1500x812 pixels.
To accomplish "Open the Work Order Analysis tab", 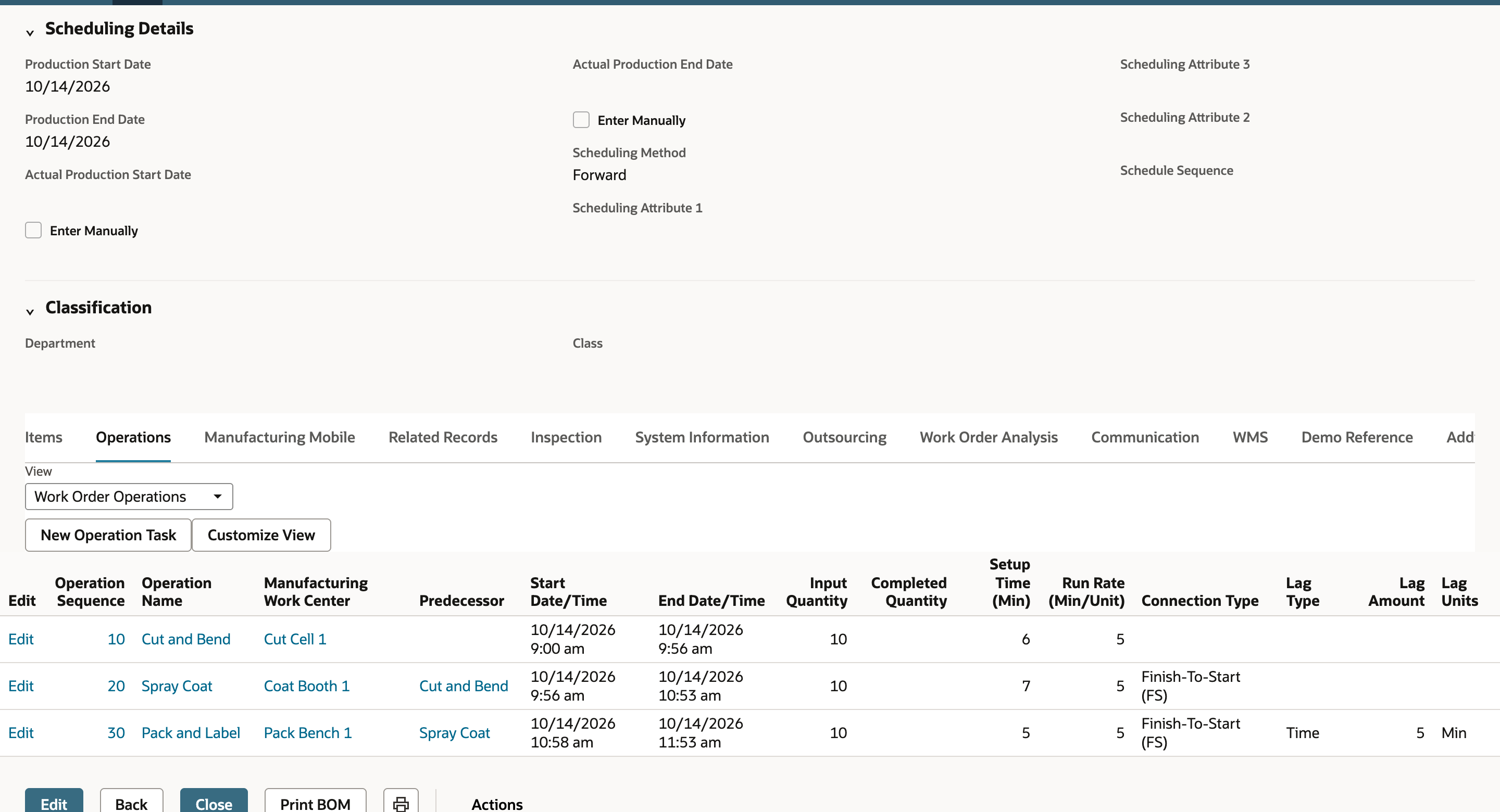I will pyautogui.click(x=989, y=437).
